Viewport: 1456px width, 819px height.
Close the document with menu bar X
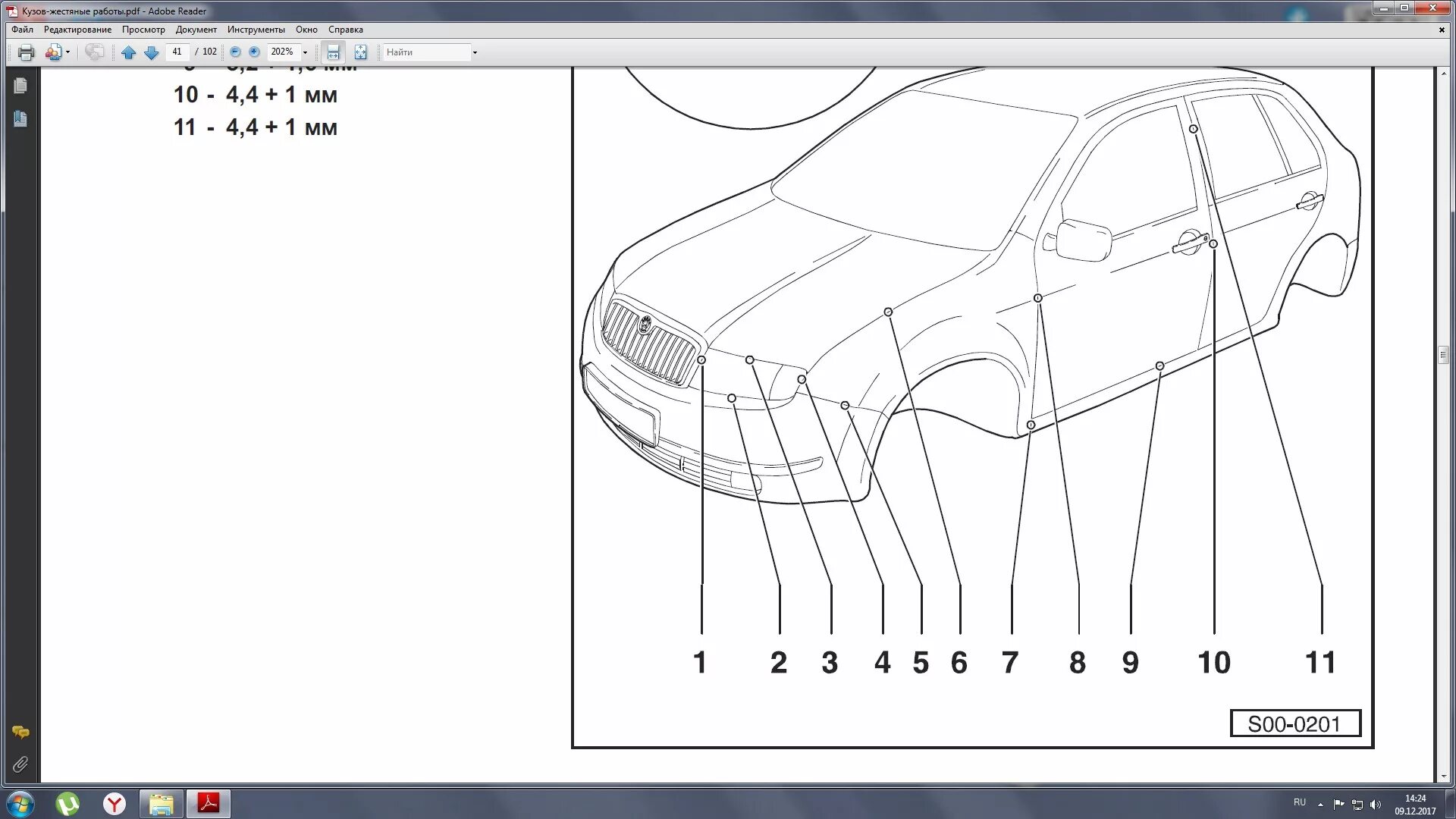[x=1442, y=30]
